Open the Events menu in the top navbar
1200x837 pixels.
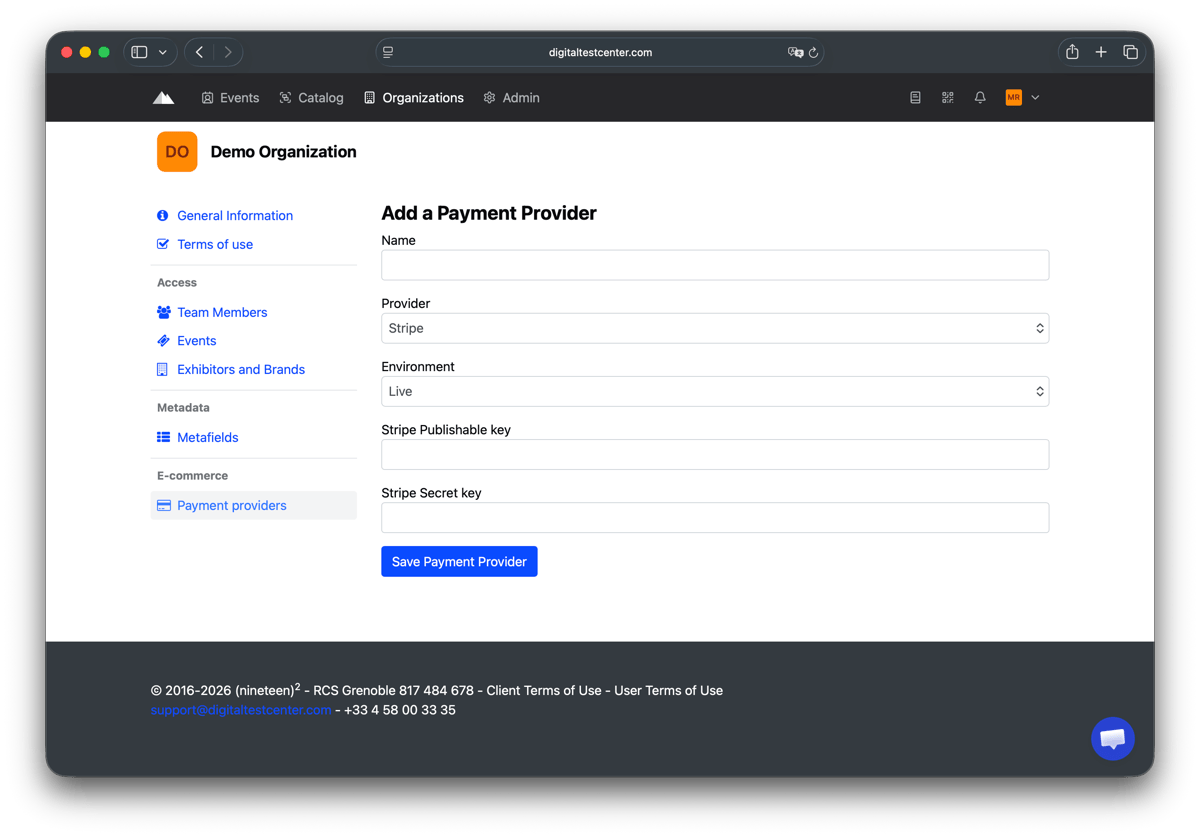230,98
